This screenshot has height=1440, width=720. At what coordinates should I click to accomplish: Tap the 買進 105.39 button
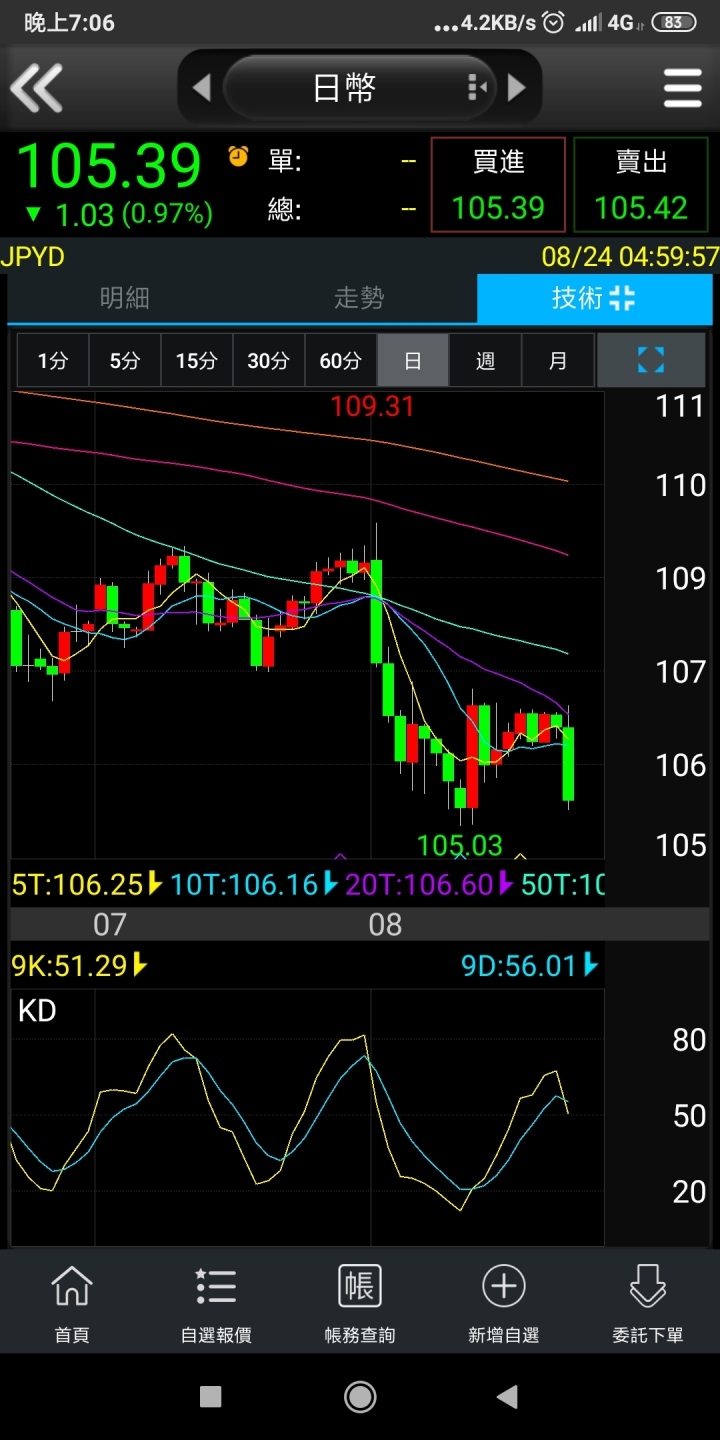[x=498, y=185]
